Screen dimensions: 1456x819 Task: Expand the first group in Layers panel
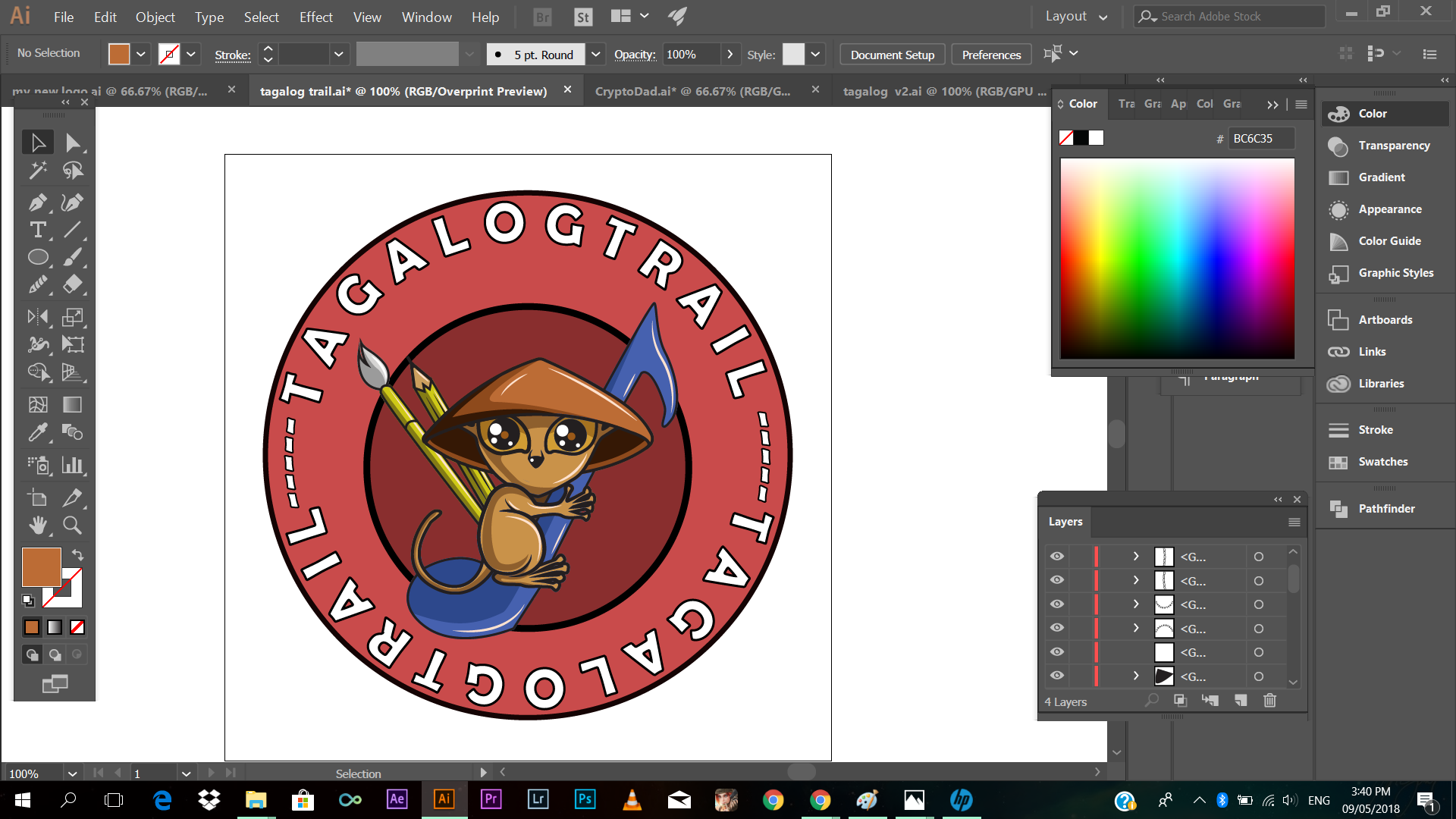(x=1136, y=557)
